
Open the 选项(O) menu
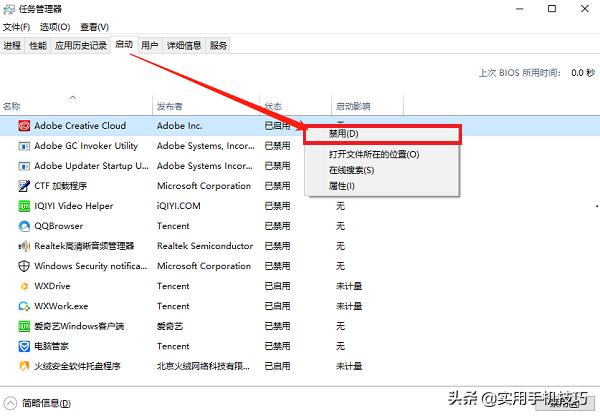point(55,27)
